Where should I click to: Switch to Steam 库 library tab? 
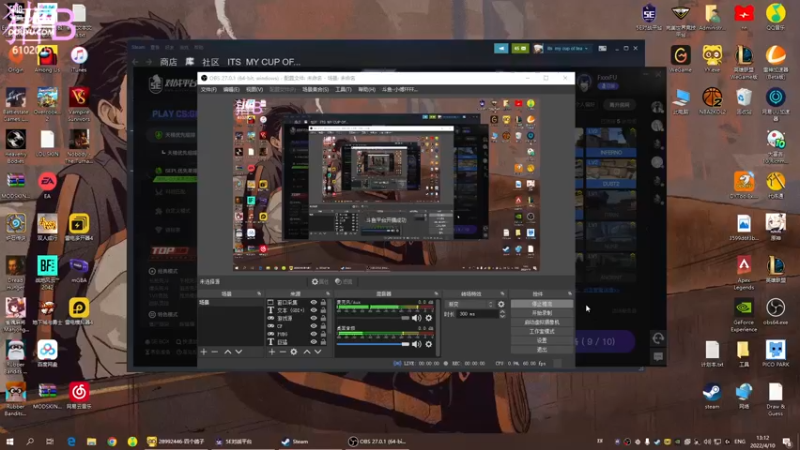[x=190, y=62]
